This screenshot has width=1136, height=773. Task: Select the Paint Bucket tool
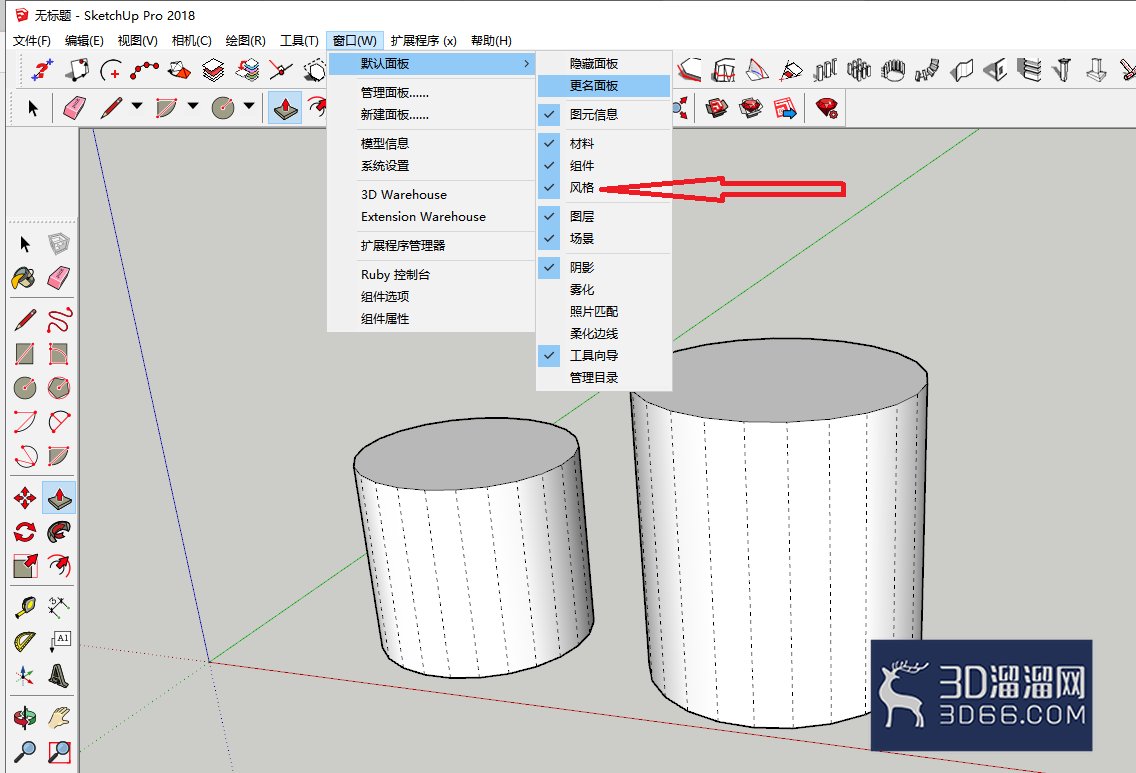(x=25, y=278)
